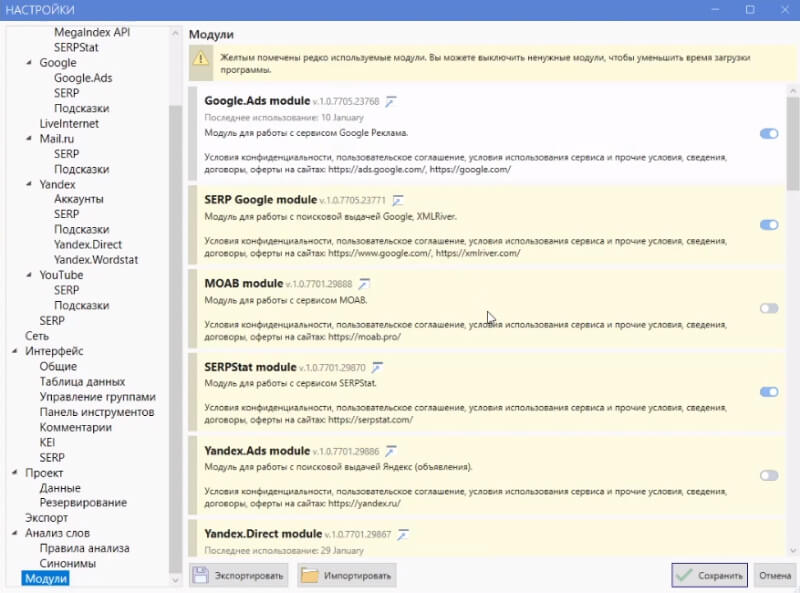The width and height of the screenshot is (800, 593).
Task: Click settings tree scroll up arrow
Action: pyautogui.click(x=175, y=33)
